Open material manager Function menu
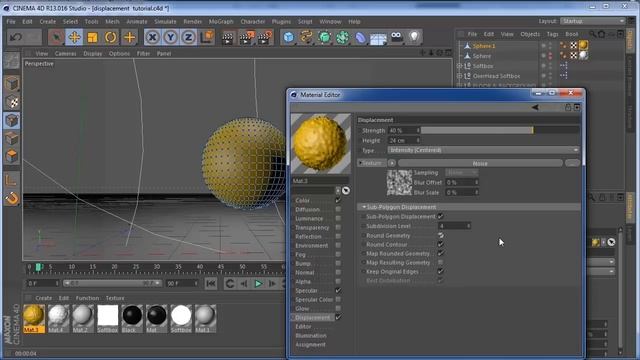Screen dimensions: 640x360 point(87,298)
